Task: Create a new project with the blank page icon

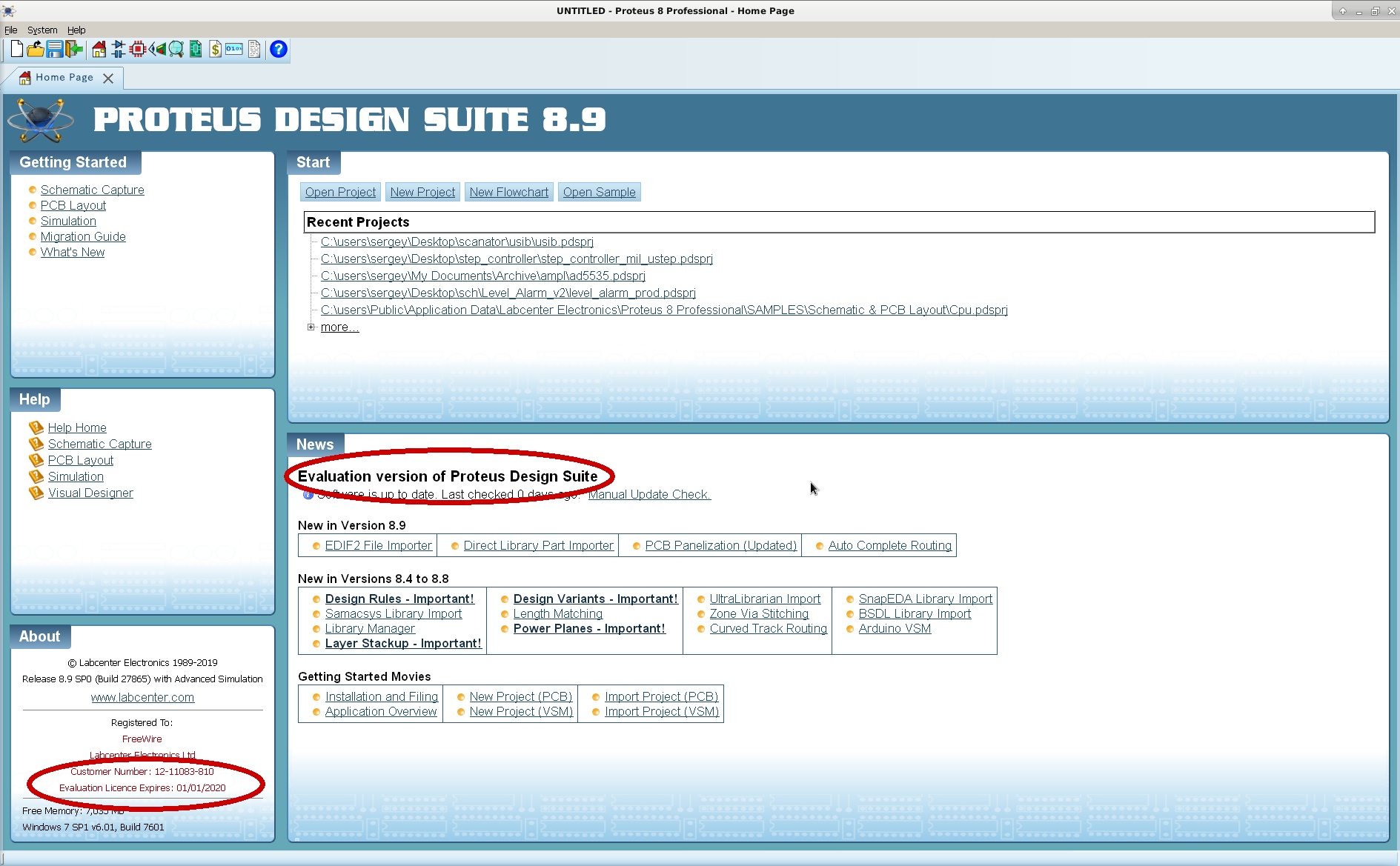Action: point(16,49)
